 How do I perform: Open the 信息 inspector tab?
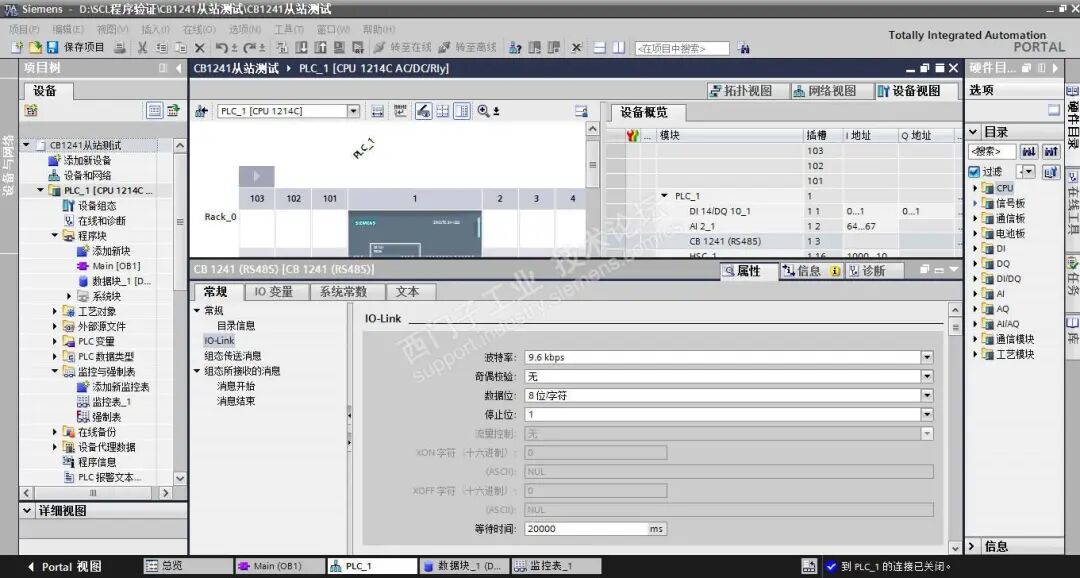[810, 271]
